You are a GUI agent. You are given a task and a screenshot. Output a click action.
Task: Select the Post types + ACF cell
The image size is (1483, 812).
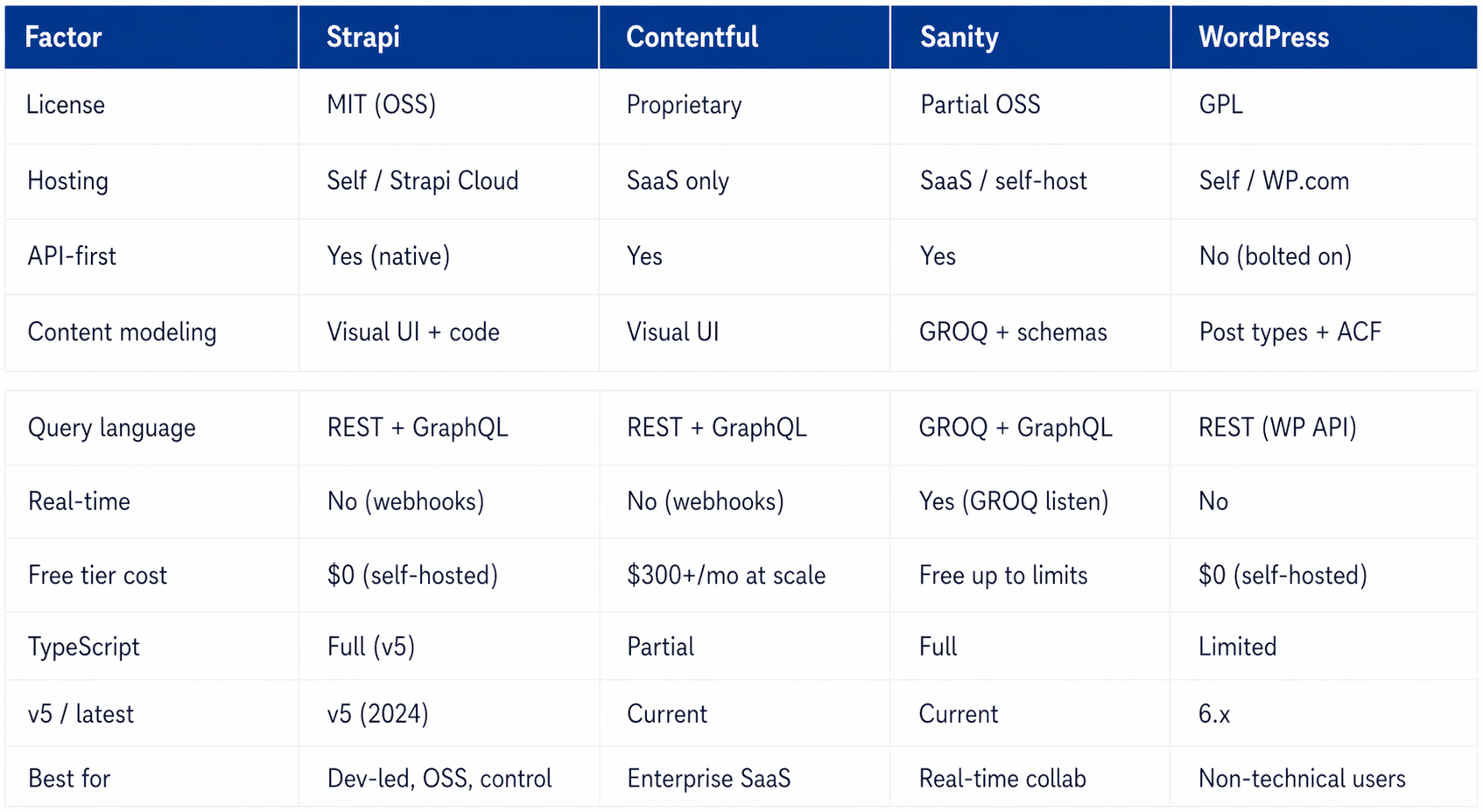pyautogui.click(x=1290, y=332)
